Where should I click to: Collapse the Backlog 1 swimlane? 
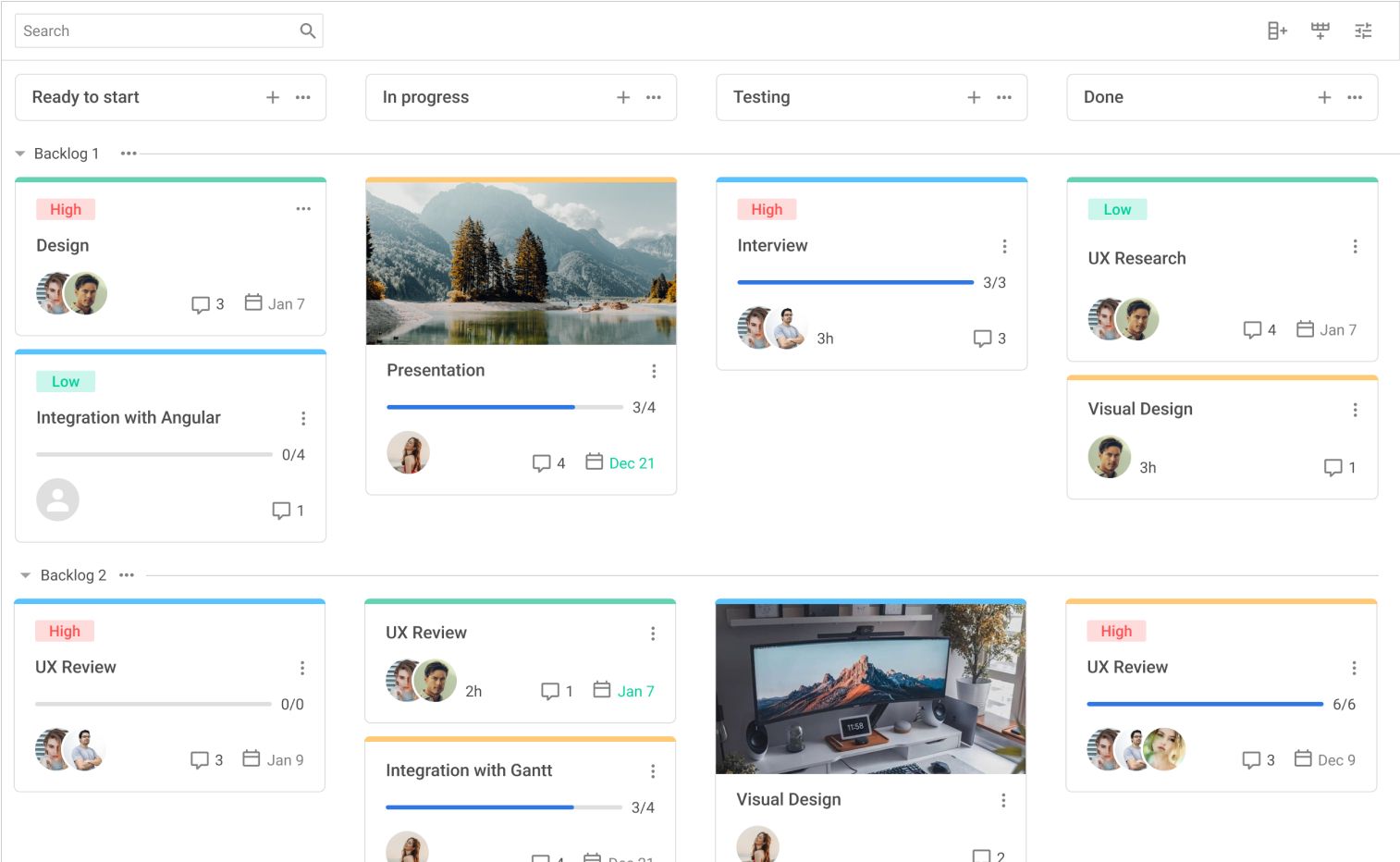[20, 154]
